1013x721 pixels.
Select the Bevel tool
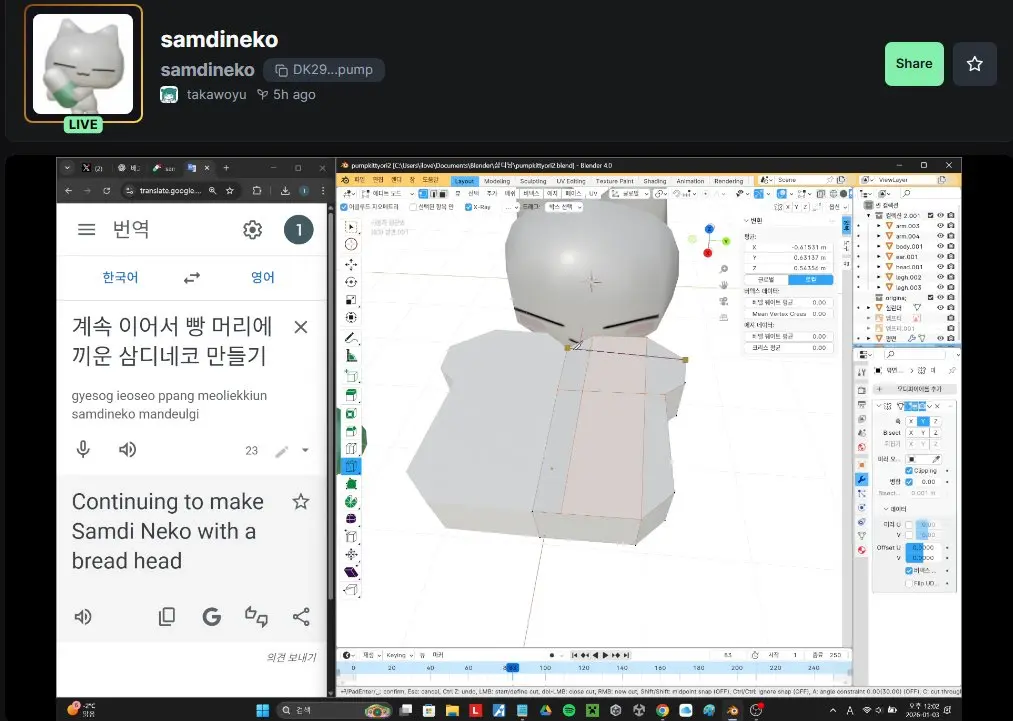[x=351, y=432]
